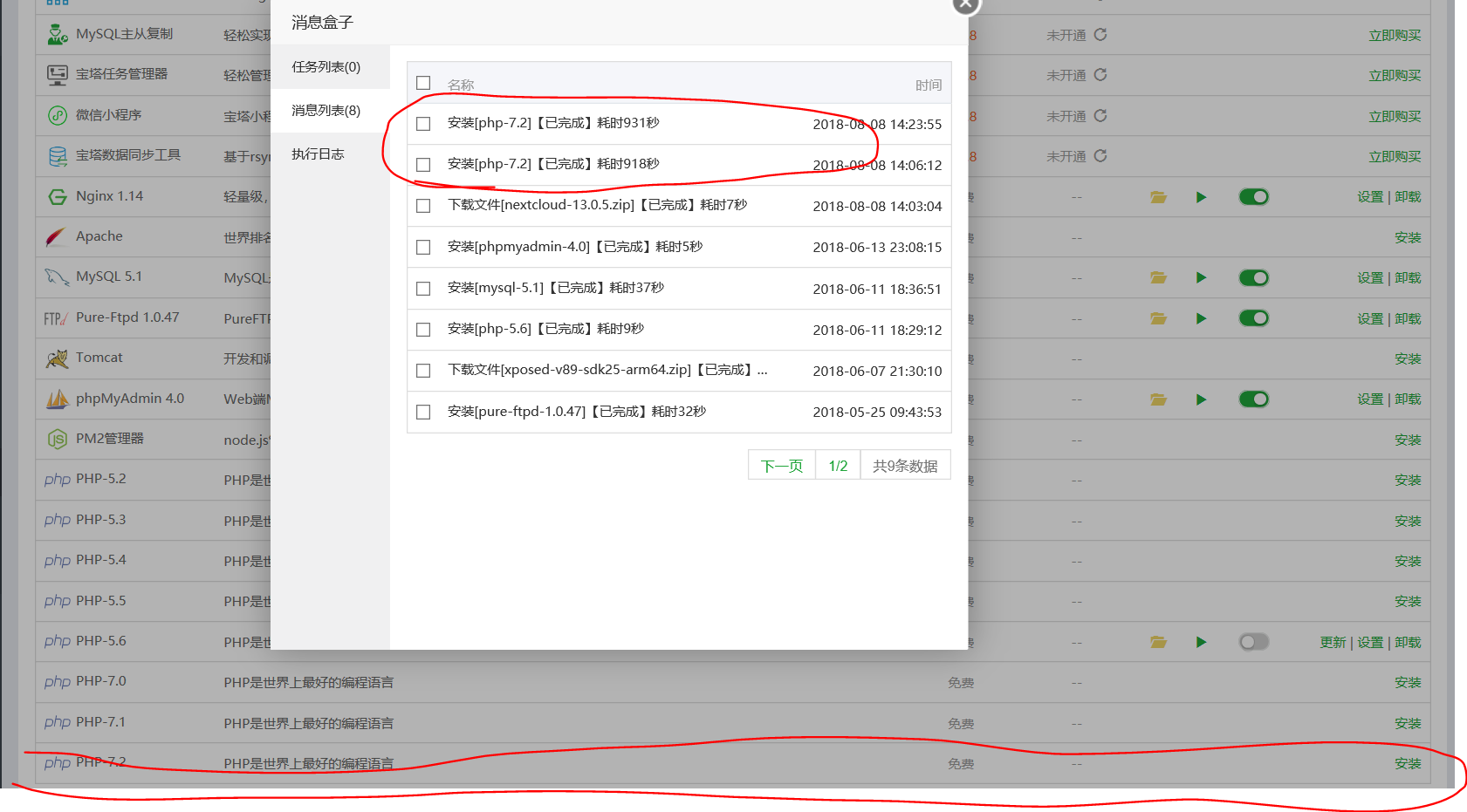Open the 执行日志 tab
The image size is (1467, 812).
pyautogui.click(x=330, y=154)
